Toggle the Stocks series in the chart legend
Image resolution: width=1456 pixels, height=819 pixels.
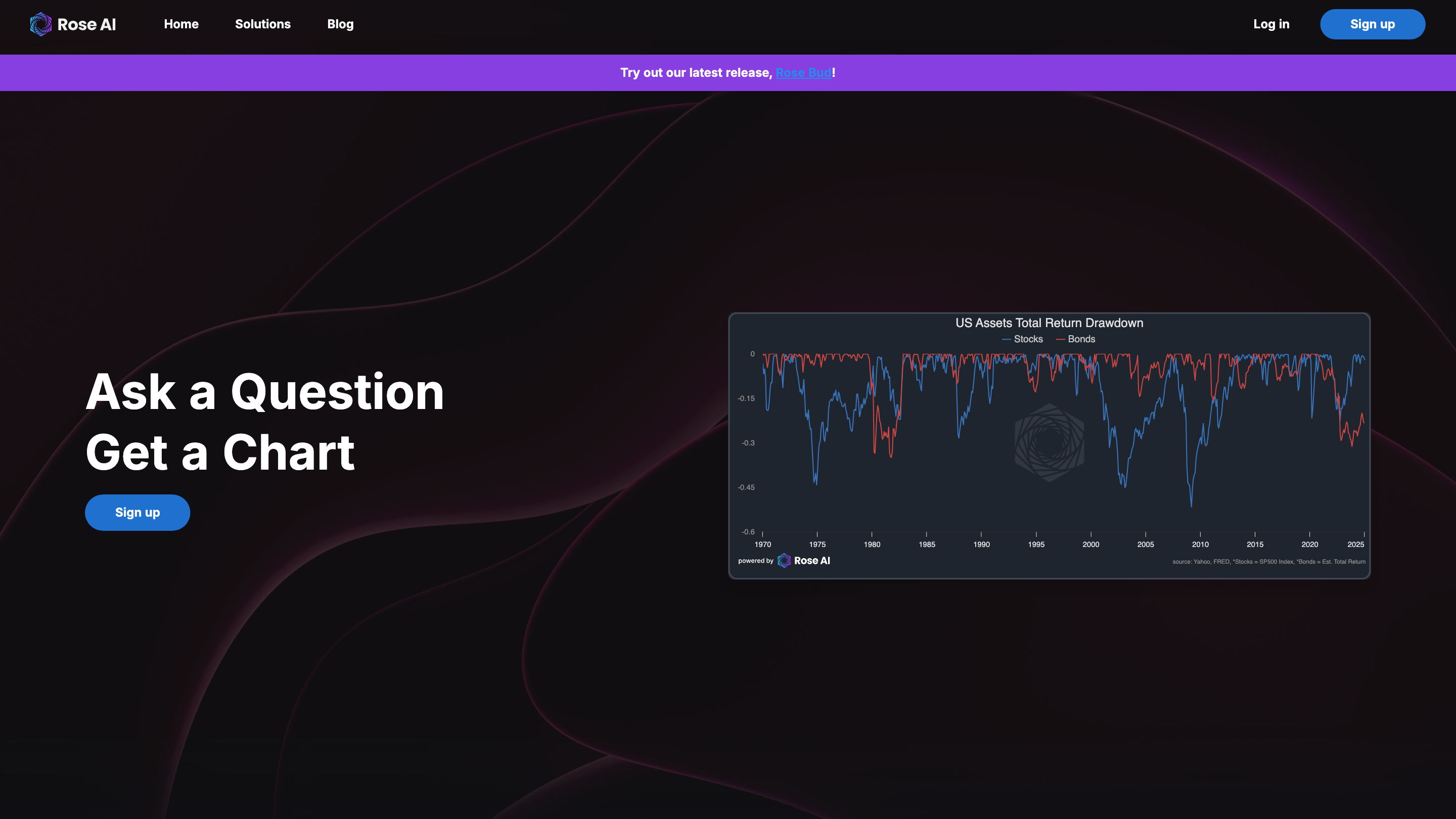click(1022, 339)
